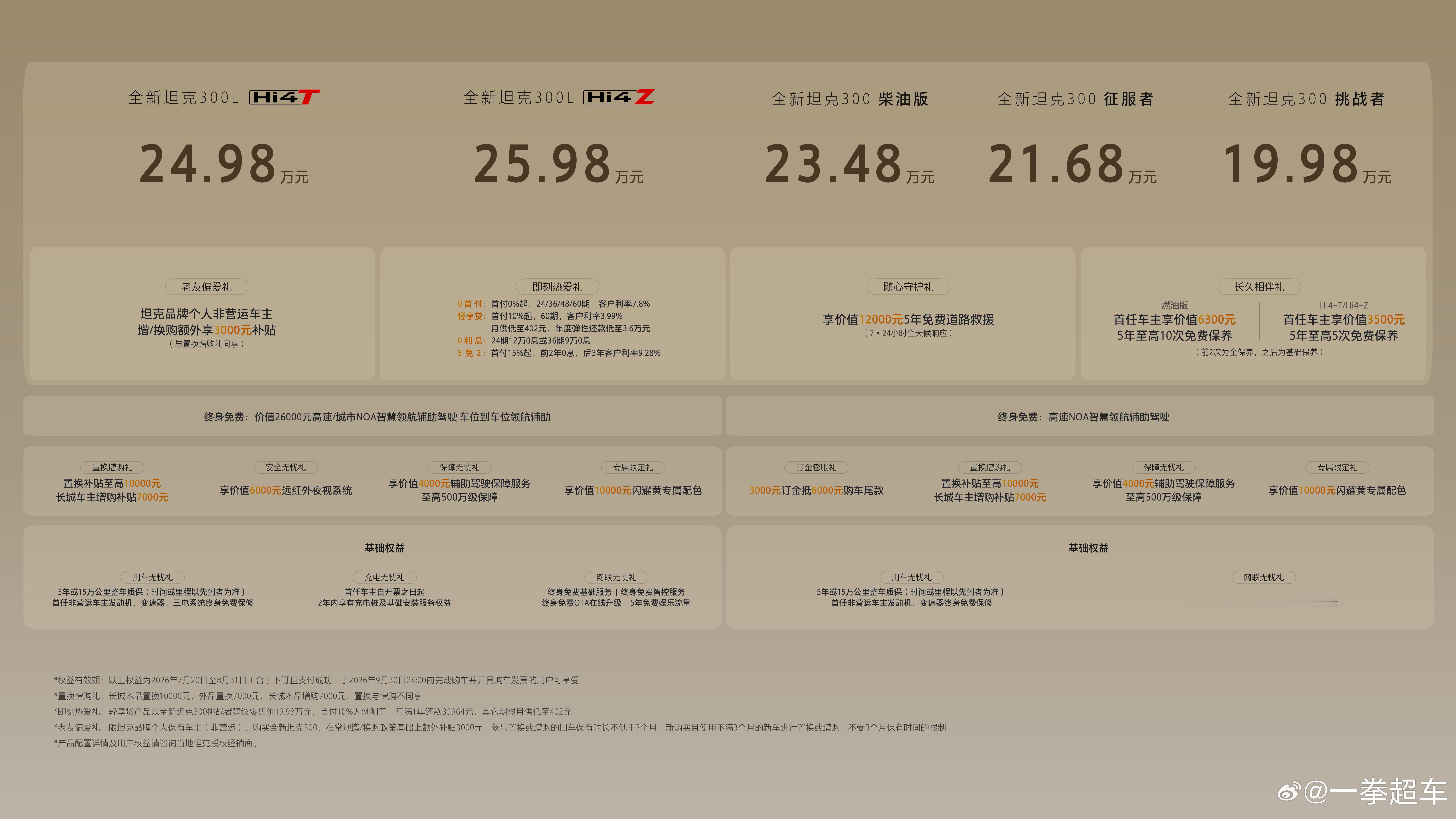The height and width of the screenshot is (819, 1456).
Task: Click the 充电无忧礼 pill label
Action: point(384,577)
